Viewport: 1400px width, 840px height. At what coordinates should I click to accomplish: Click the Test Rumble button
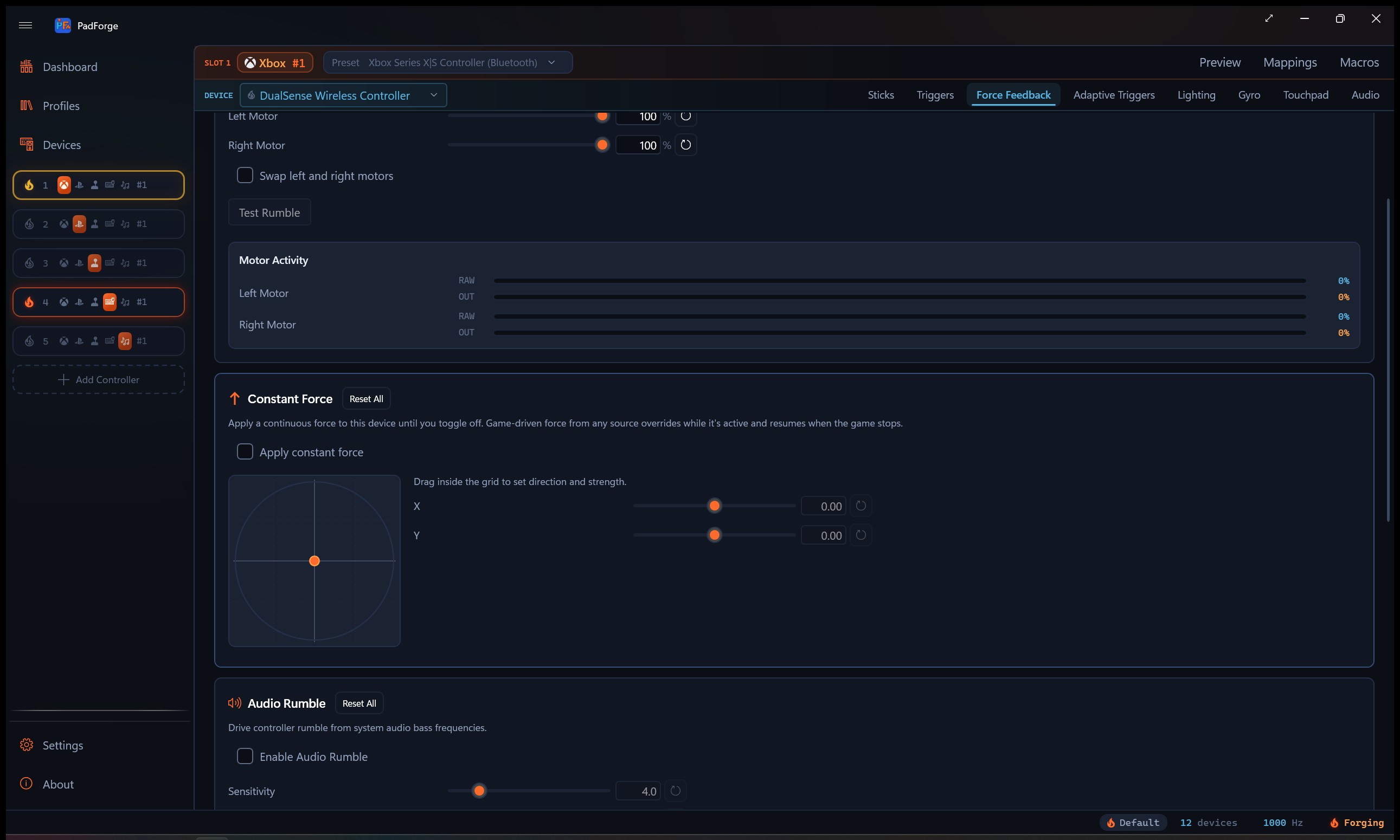pyautogui.click(x=269, y=212)
